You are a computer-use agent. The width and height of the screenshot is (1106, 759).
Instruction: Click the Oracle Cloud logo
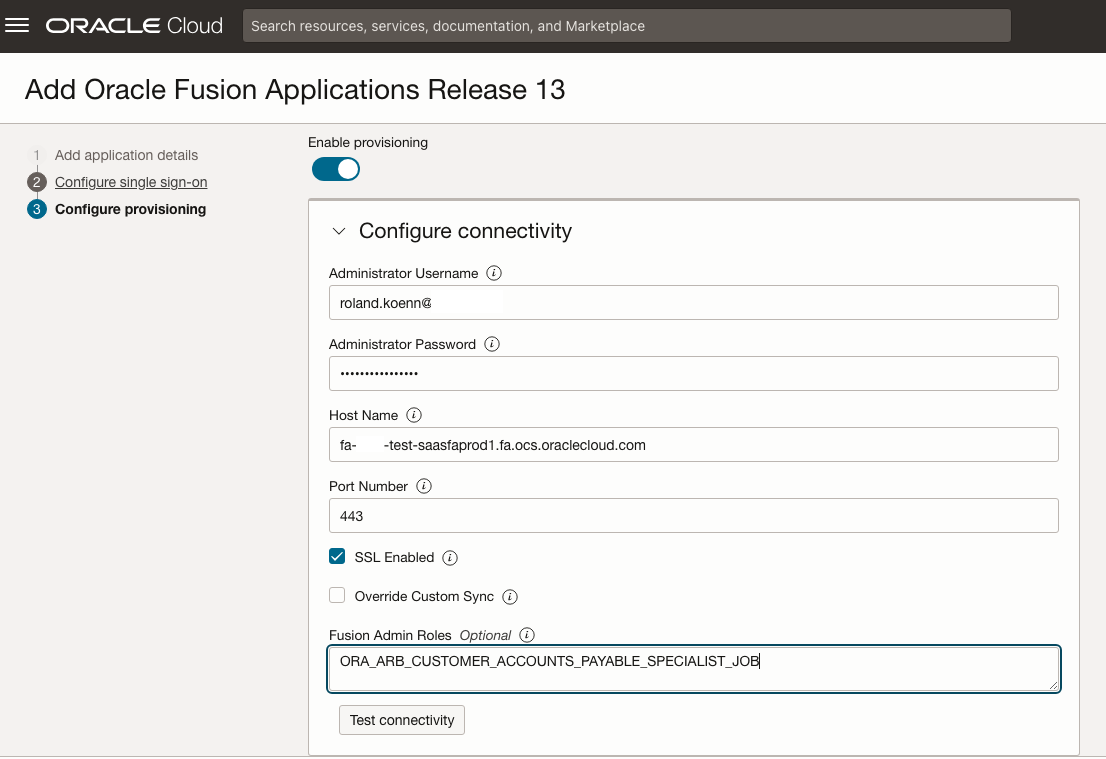coord(134,26)
